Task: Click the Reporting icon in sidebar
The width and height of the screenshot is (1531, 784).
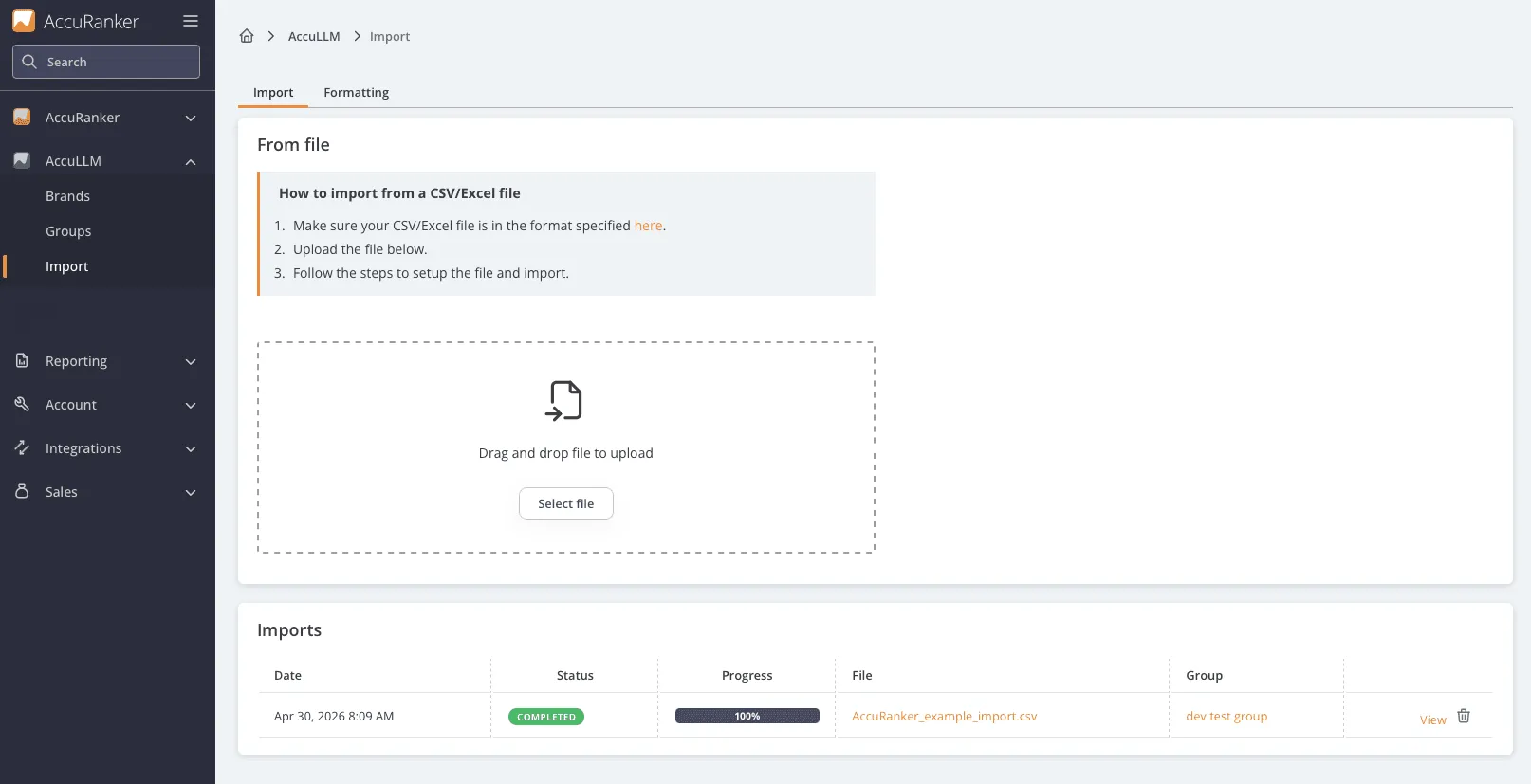Action: coord(22,361)
